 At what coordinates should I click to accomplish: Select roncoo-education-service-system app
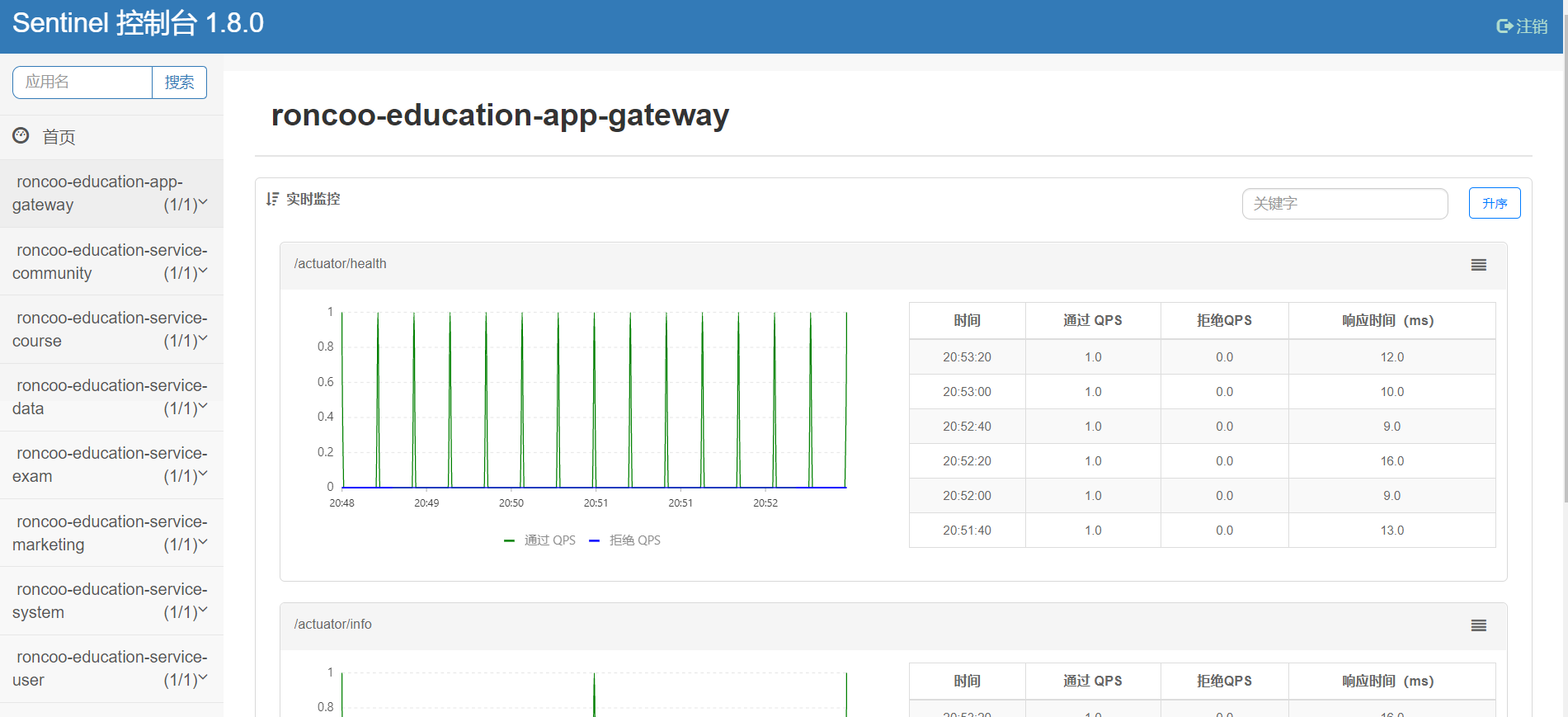[x=111, y=601]
